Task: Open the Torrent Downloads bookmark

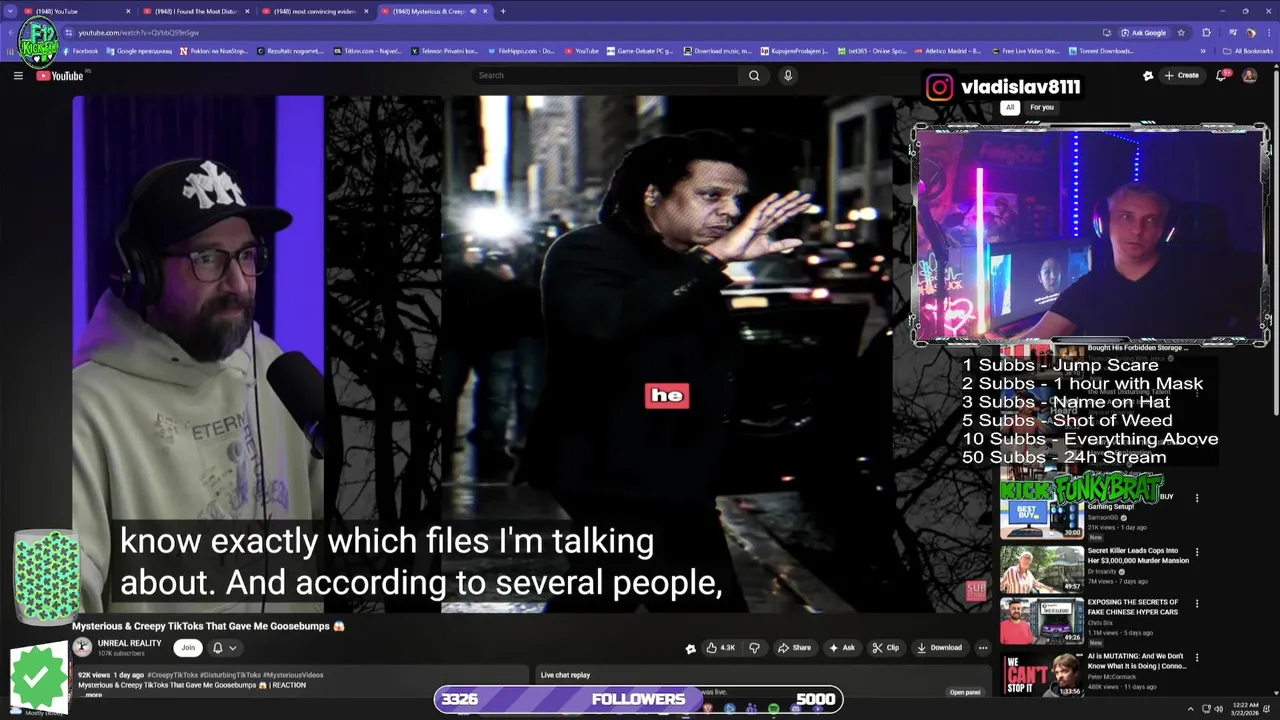Action: tap(1101, 51)
